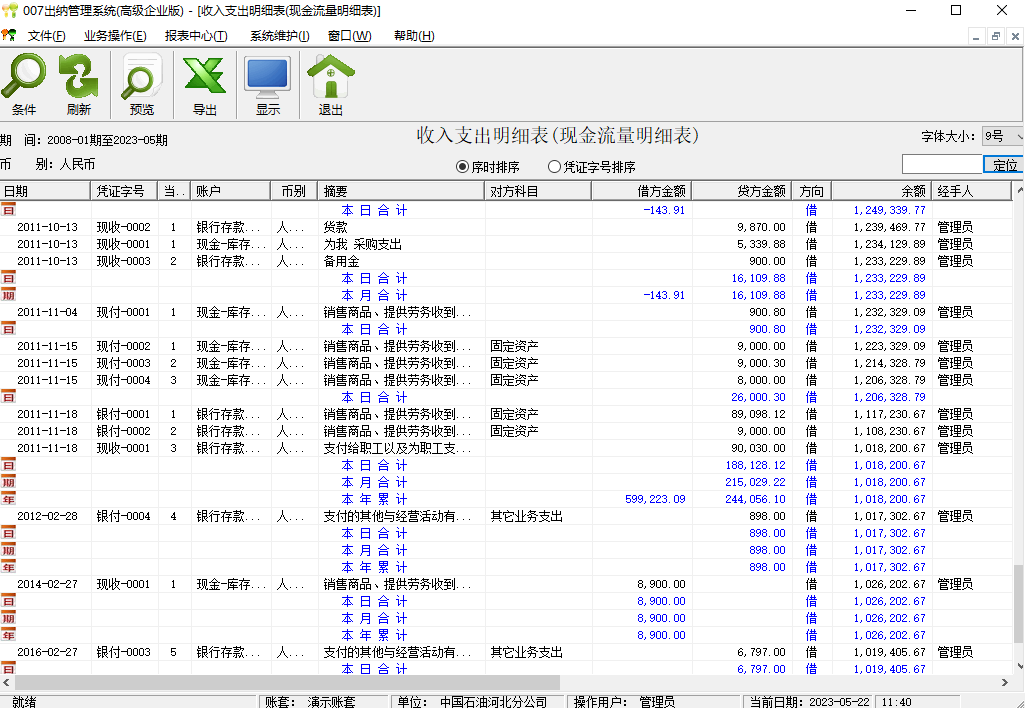Open the 字体大小 font size dropdown

[1004, 136]
